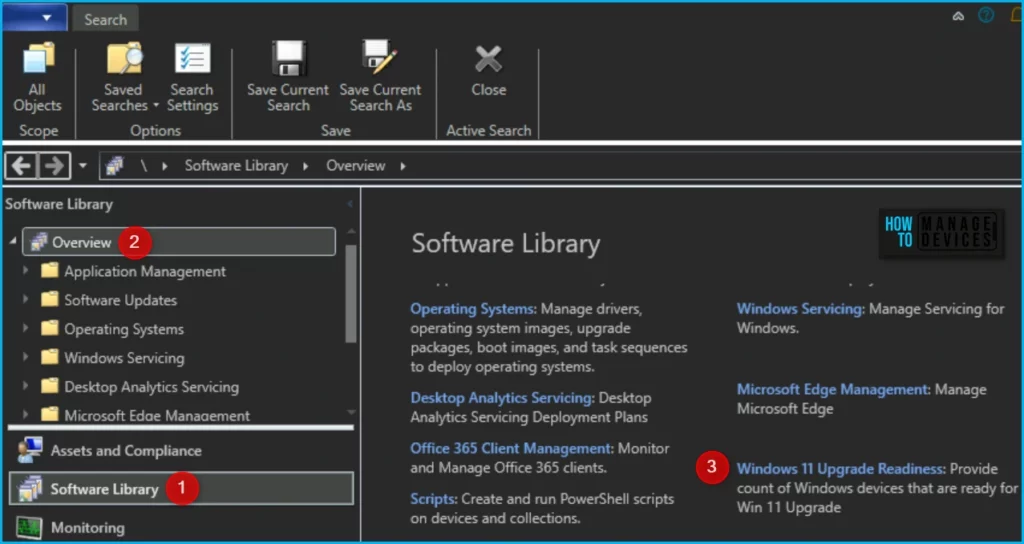
Task: Open the Desktop Analytics Servicing link
Action: coord(502,397)
